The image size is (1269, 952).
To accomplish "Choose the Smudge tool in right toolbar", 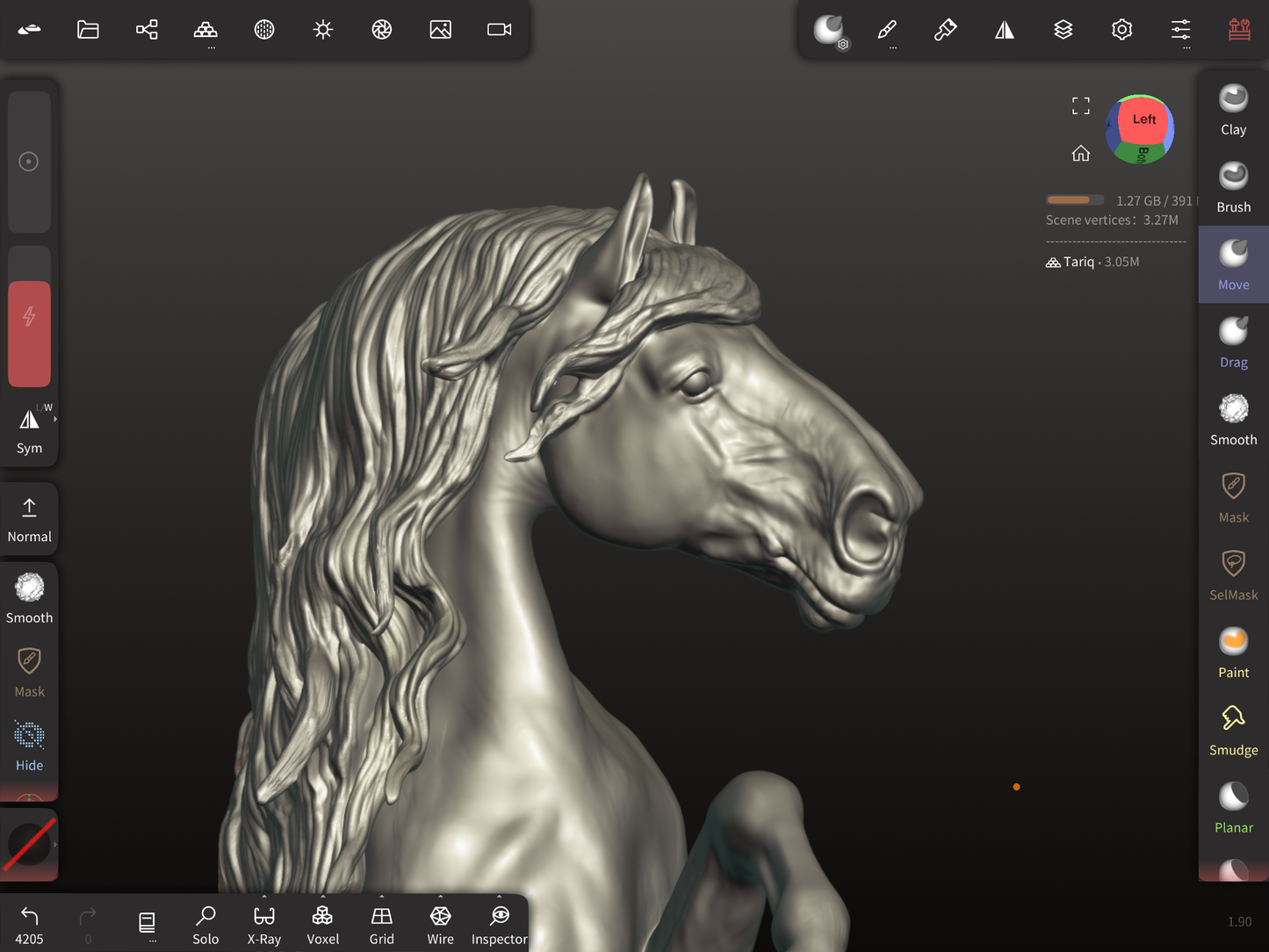I will pyautogui.click(x=1233, y=731).
